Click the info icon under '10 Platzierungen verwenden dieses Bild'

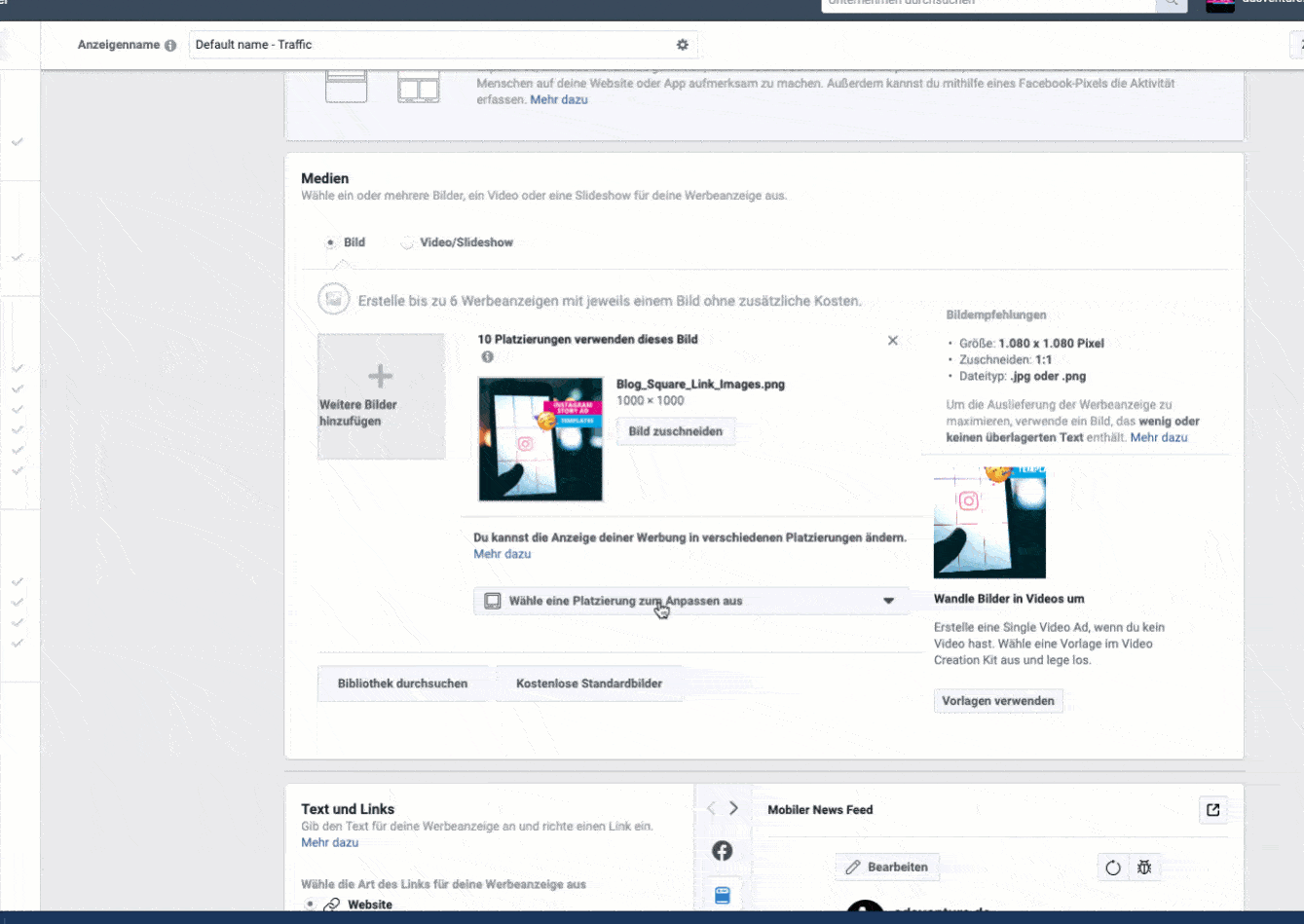tap(487, 357)
